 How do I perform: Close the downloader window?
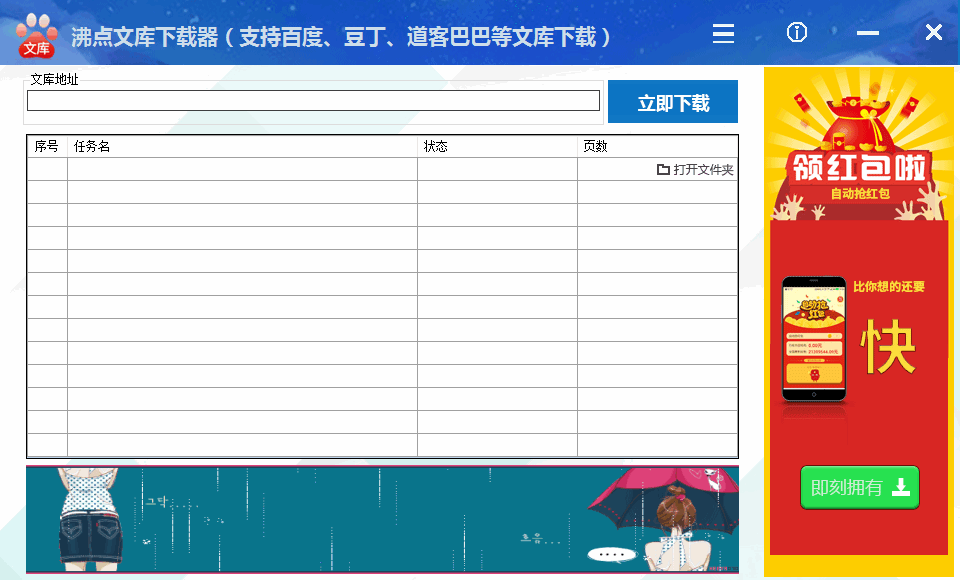coord(934,32)
